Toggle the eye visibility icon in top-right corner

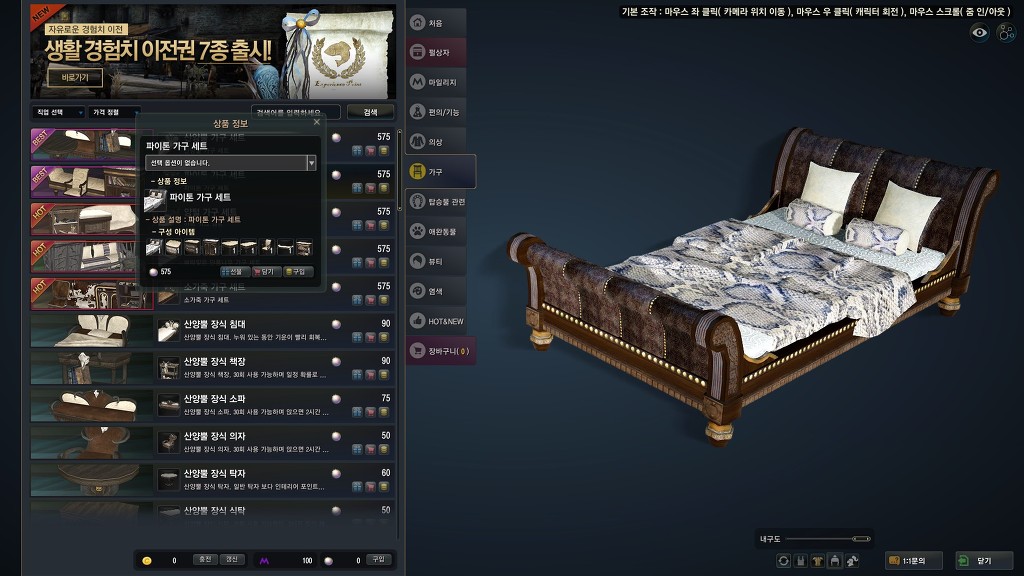coord(979,33)
